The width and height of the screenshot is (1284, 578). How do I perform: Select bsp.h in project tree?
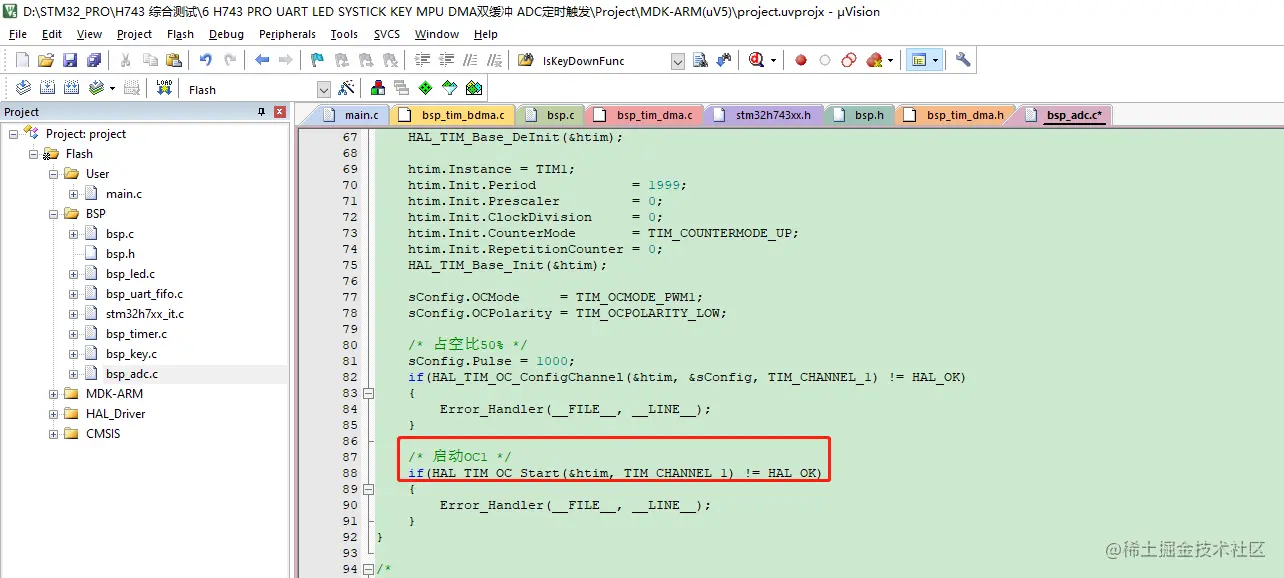[120, 254]
